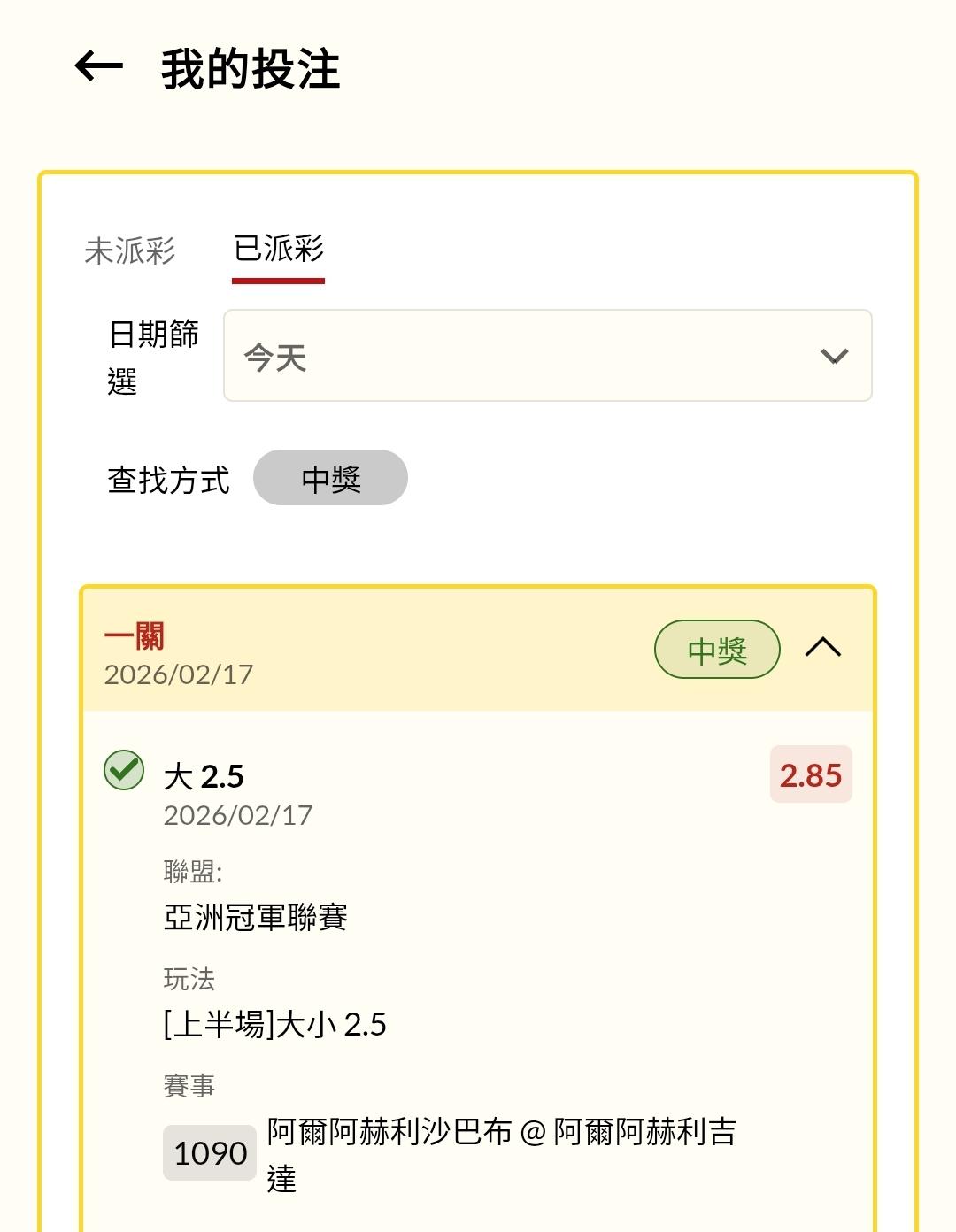Click the [上半場]大小 2.5 play type
The width and height of the screenshot is (956, 1232).
[x=275, y=1025]
